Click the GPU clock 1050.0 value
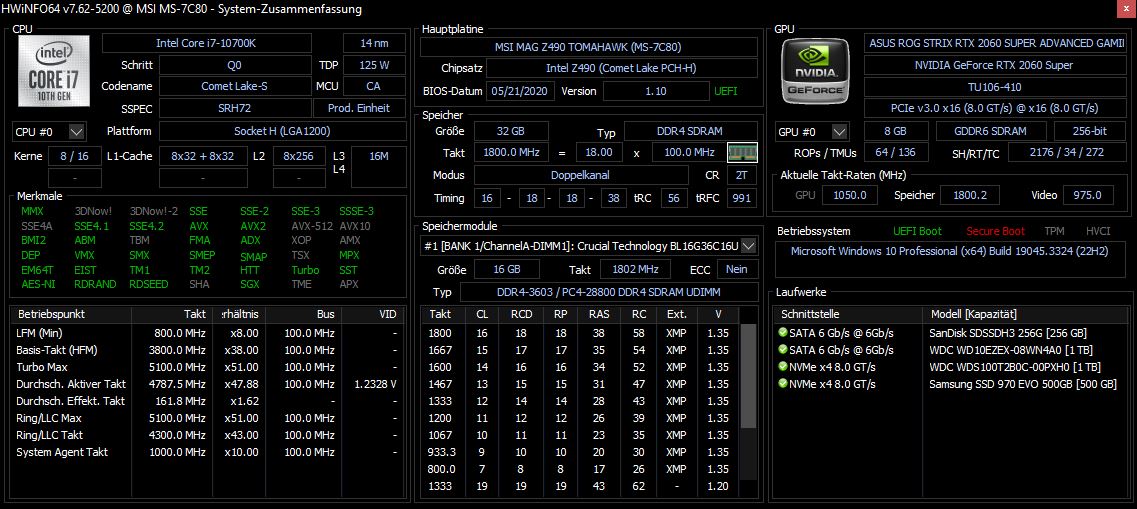 pyautogui.click(x=850, y=195)
